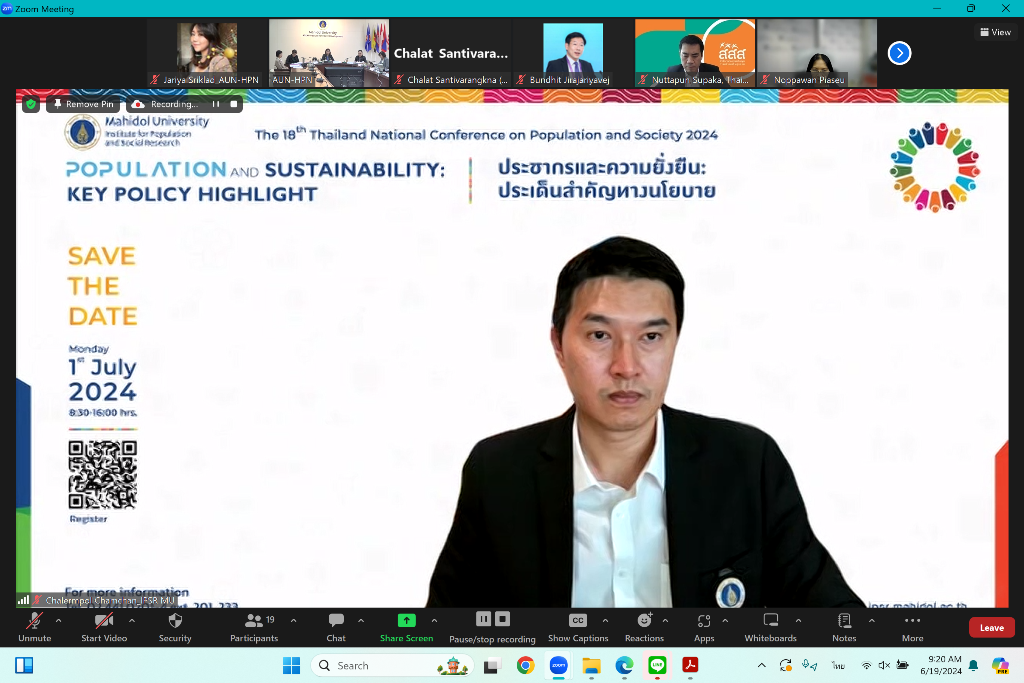
Task: Click the green Share Screen icon
Action: [x=406, y=620]
